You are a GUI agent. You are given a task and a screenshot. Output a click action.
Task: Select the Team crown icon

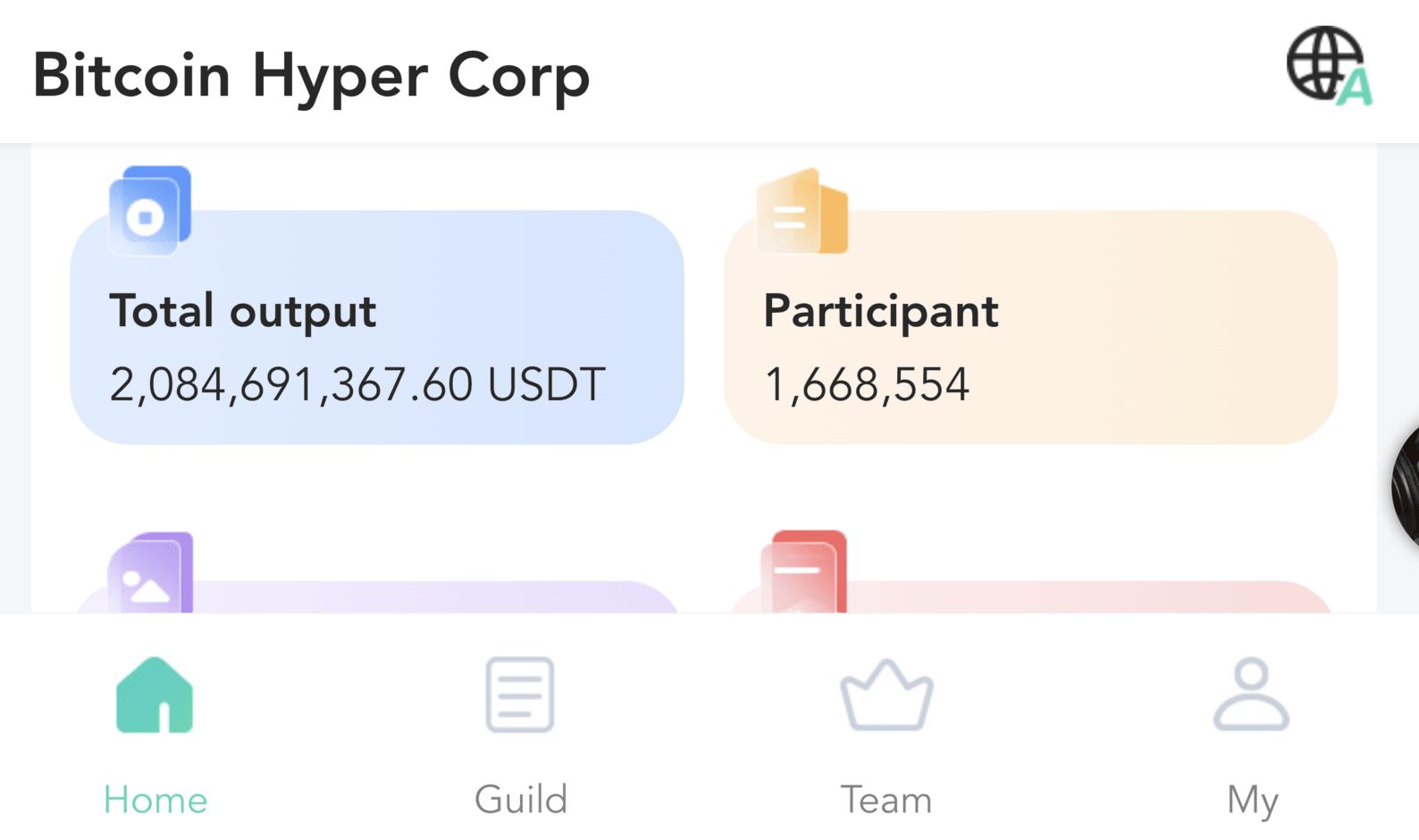click(886, 695)
